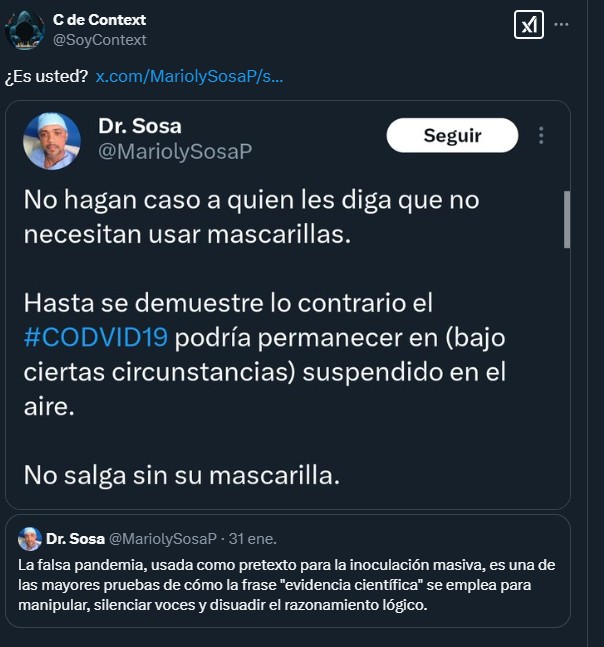Click Dr. Sosa's large profile picture
The width and height of the screenshot is (604, 647).
(x=52, y=140)
